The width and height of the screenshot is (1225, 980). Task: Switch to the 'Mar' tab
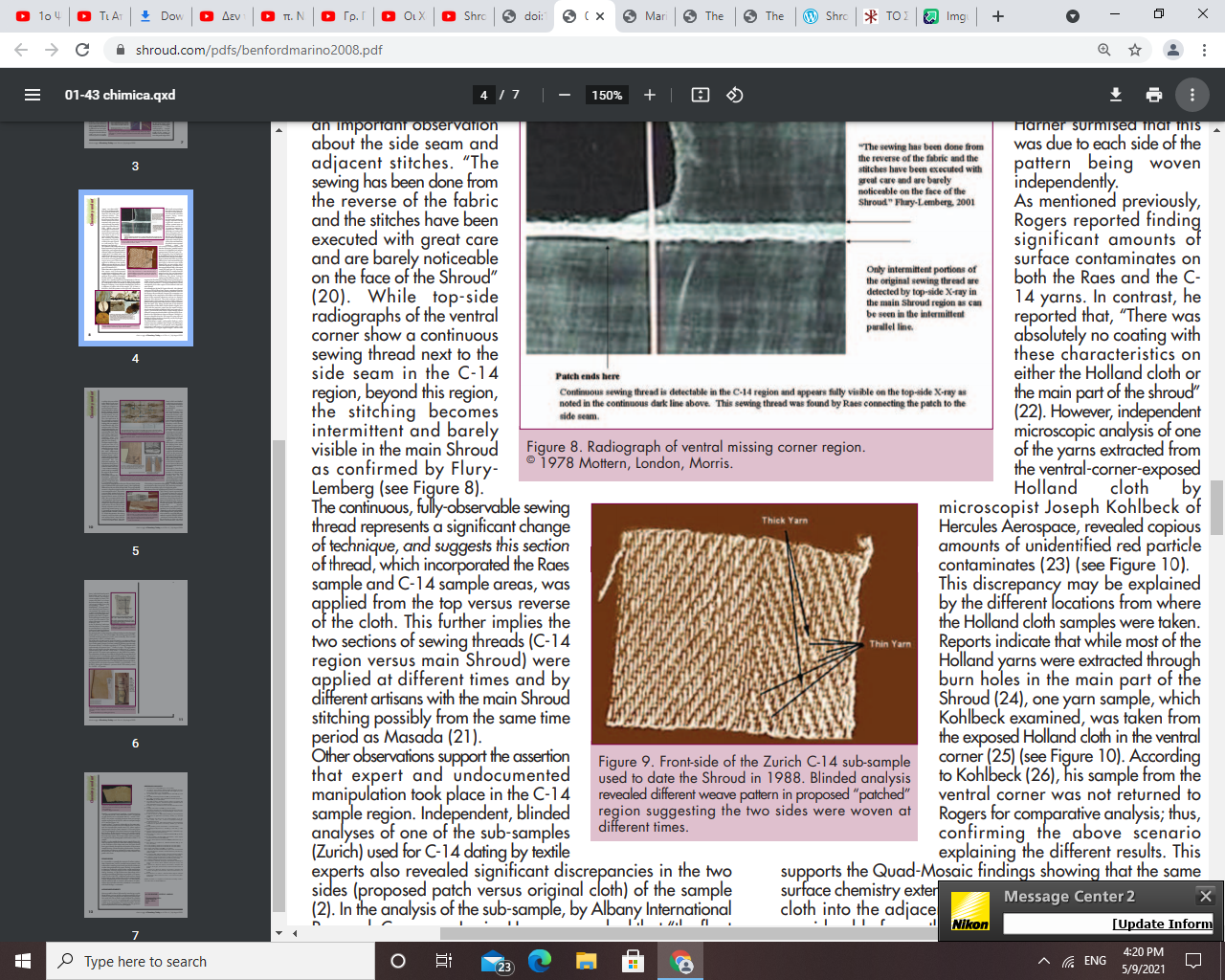(x=643, y=16)
